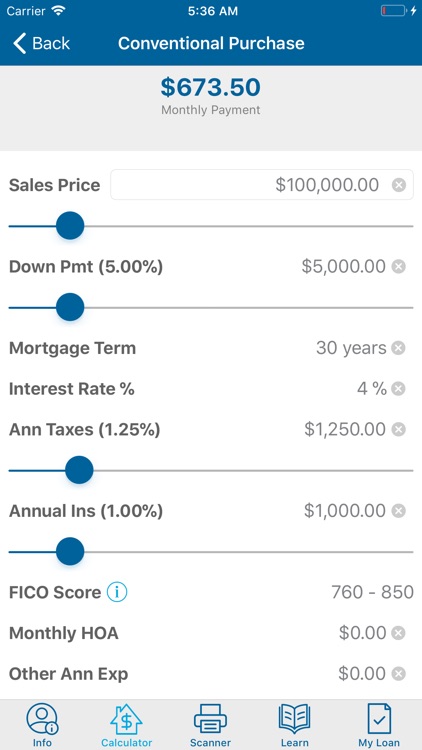Click the Sales Price slider handle
Image resolution: width=422 pixels, height=750 pixels.
coord(70,226)
